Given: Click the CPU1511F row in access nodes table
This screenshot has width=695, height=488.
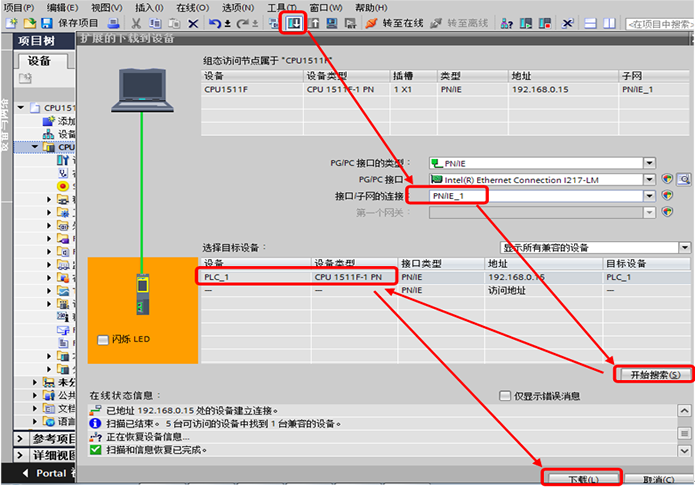Looking at the screenshot, I should (x=445, y=89).
